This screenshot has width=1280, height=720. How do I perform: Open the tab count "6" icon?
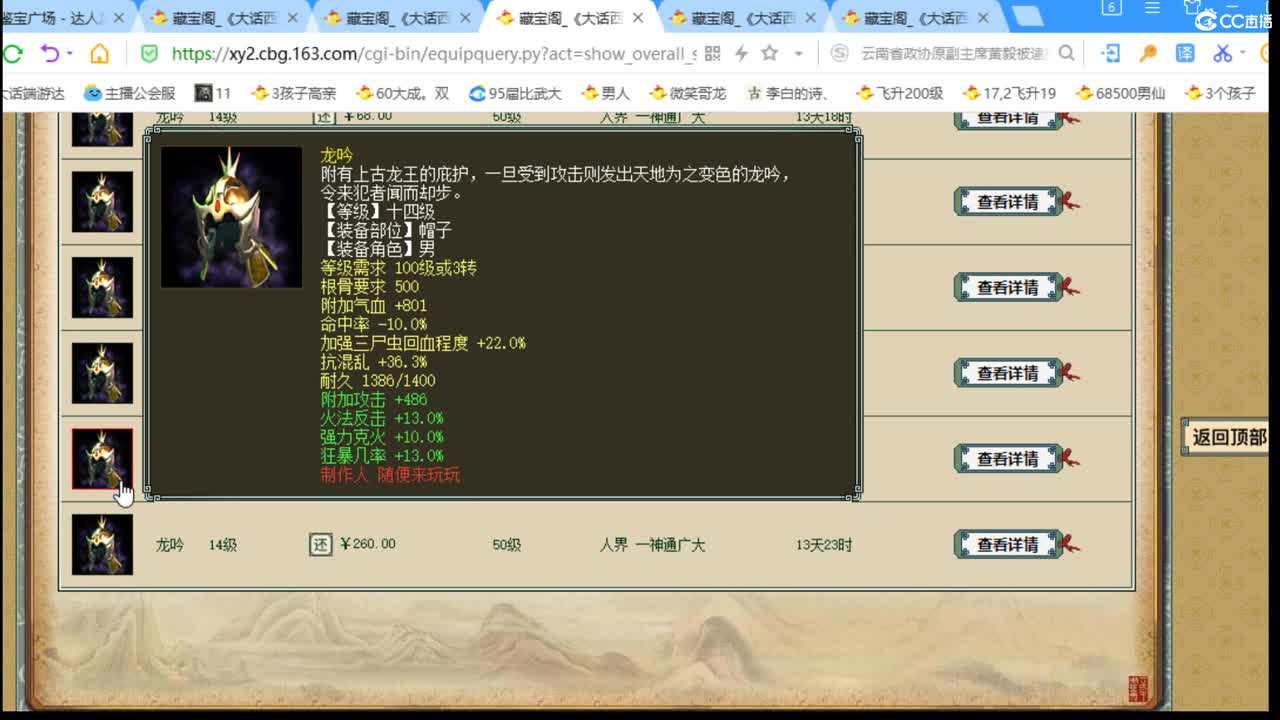(x=1112, y=8)
